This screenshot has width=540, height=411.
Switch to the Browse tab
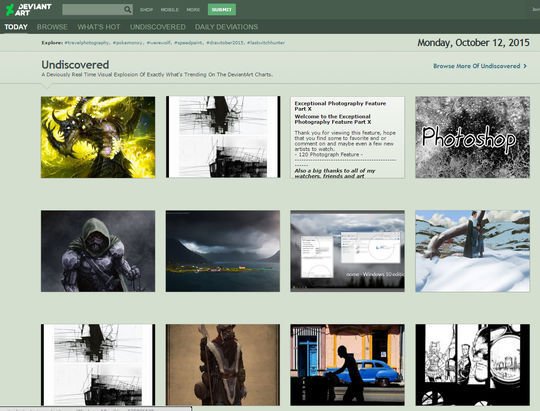click(x=52, y=27)
